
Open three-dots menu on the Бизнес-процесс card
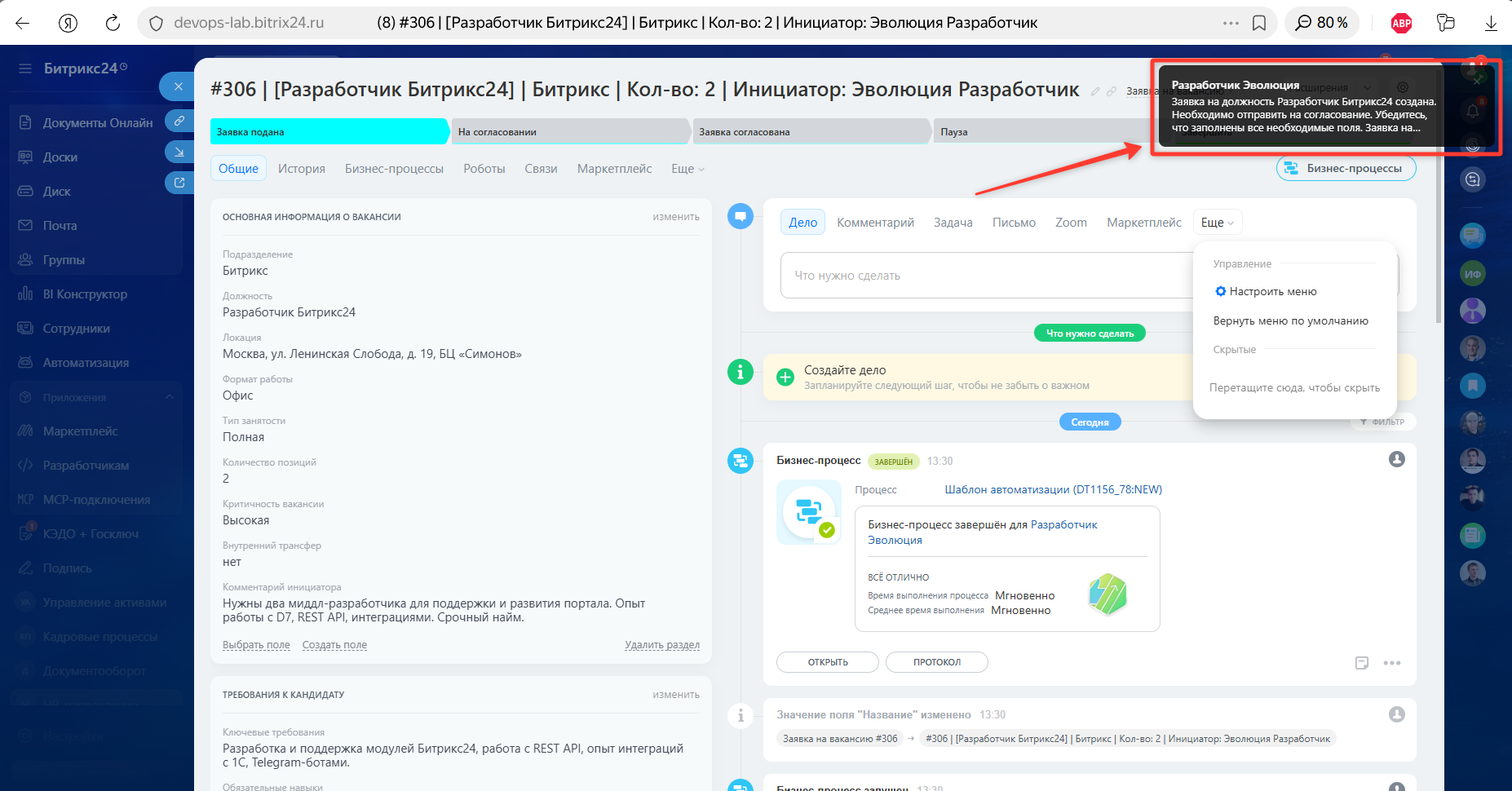(x=1392, y=663)
